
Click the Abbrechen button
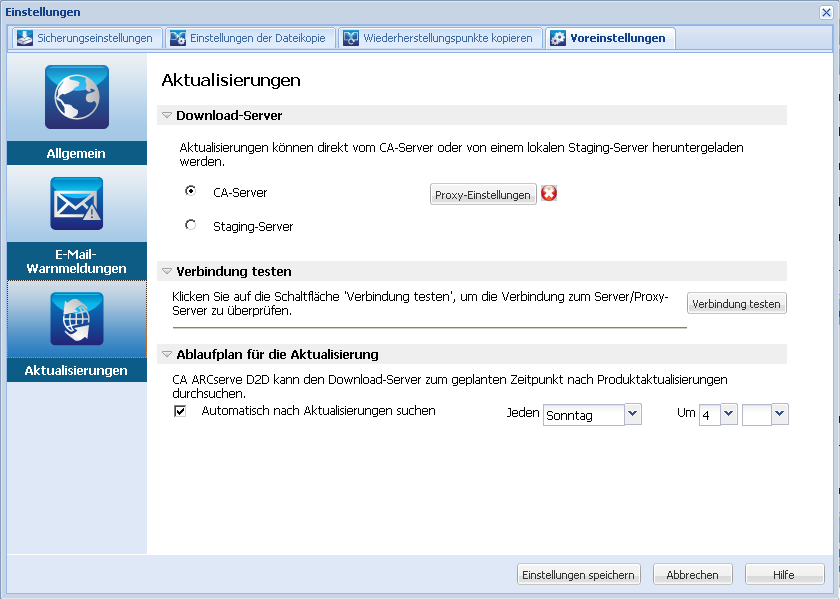[692, 574]
